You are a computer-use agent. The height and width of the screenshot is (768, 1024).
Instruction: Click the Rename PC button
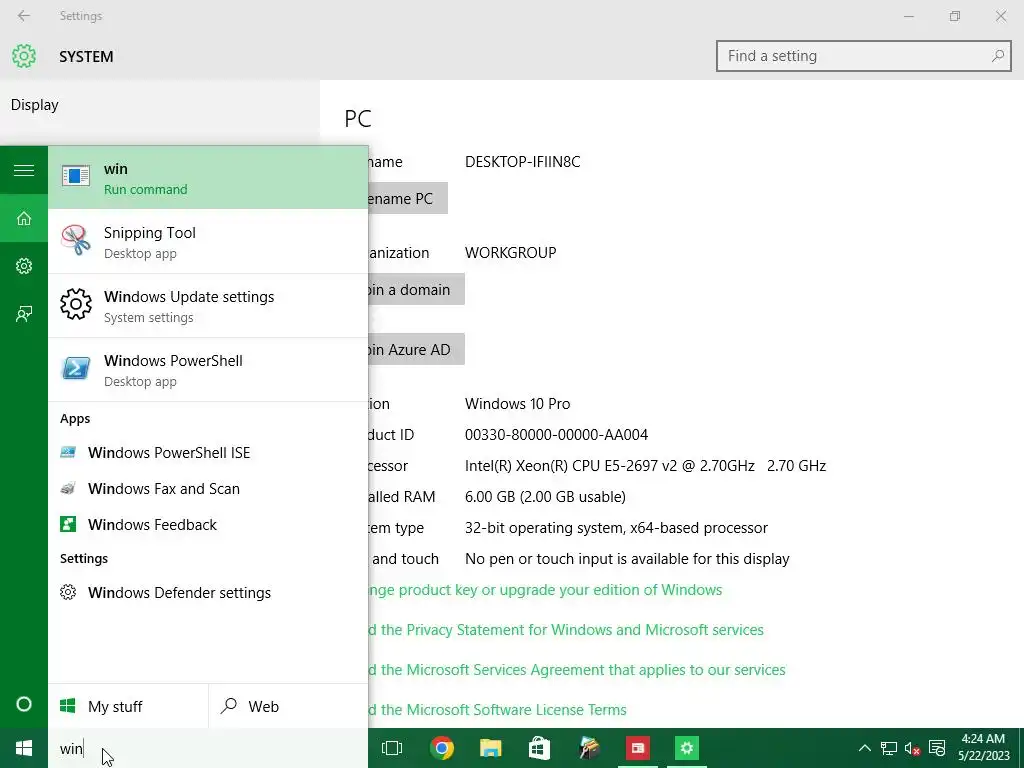click(408, 198)
